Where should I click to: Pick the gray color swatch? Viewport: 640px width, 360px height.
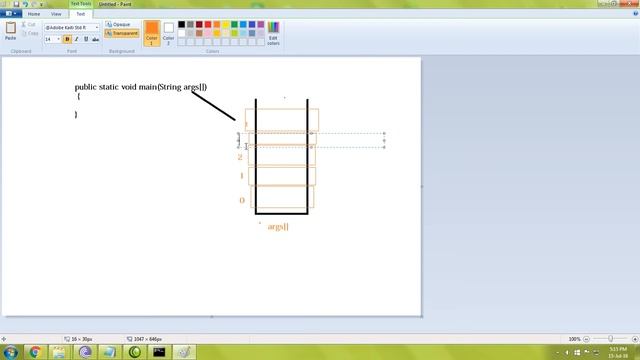coord(190,24)
